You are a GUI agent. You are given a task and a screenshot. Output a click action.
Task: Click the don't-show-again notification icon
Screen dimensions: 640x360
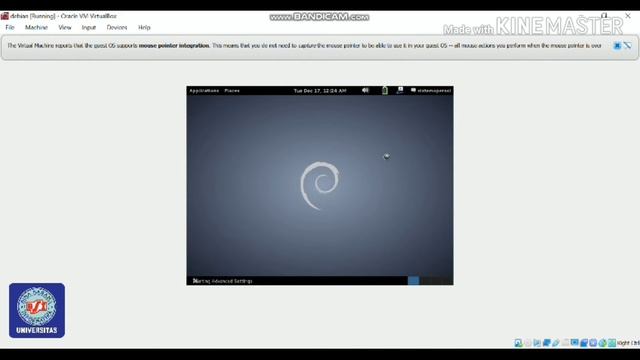tap(627, 46)
